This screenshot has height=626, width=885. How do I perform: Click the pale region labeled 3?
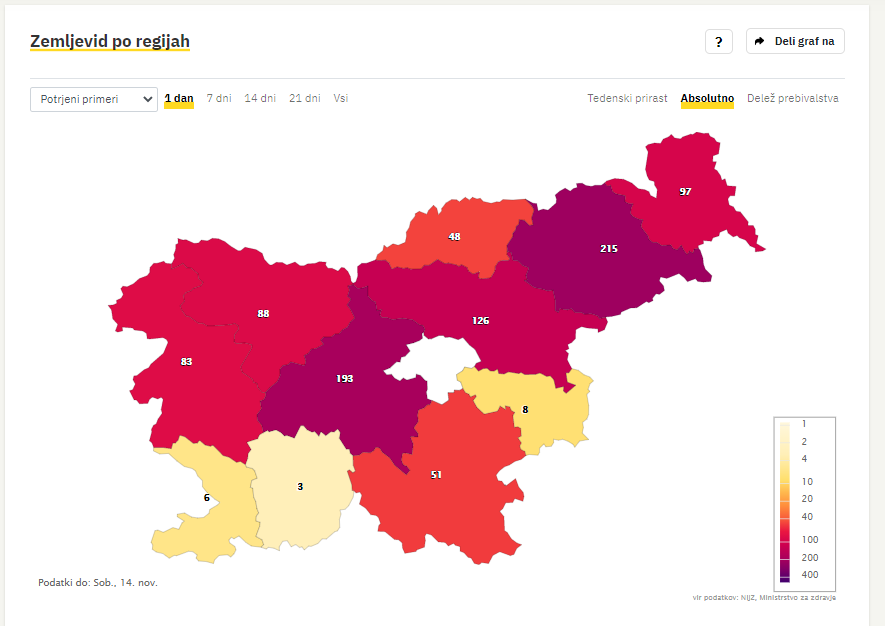click(x=300, y=487)
